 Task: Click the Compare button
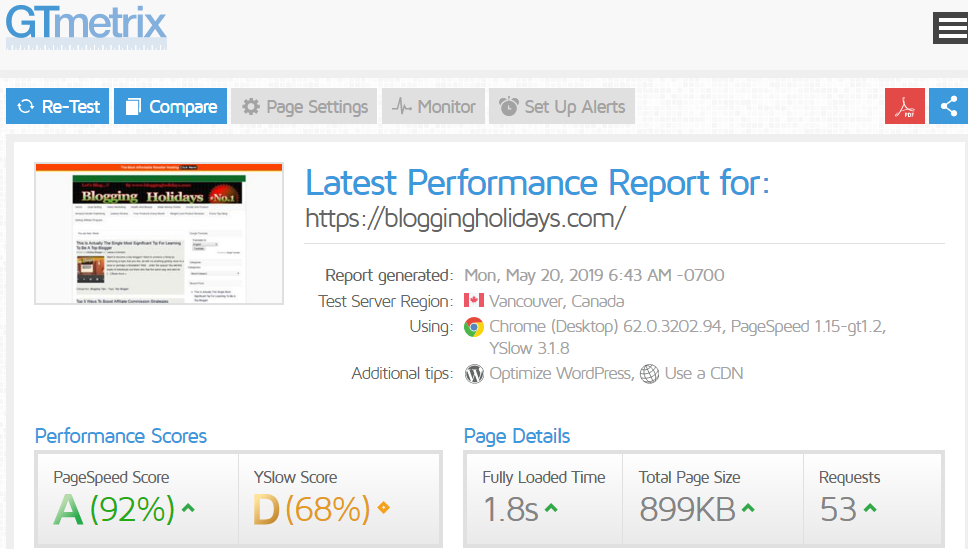170,107
